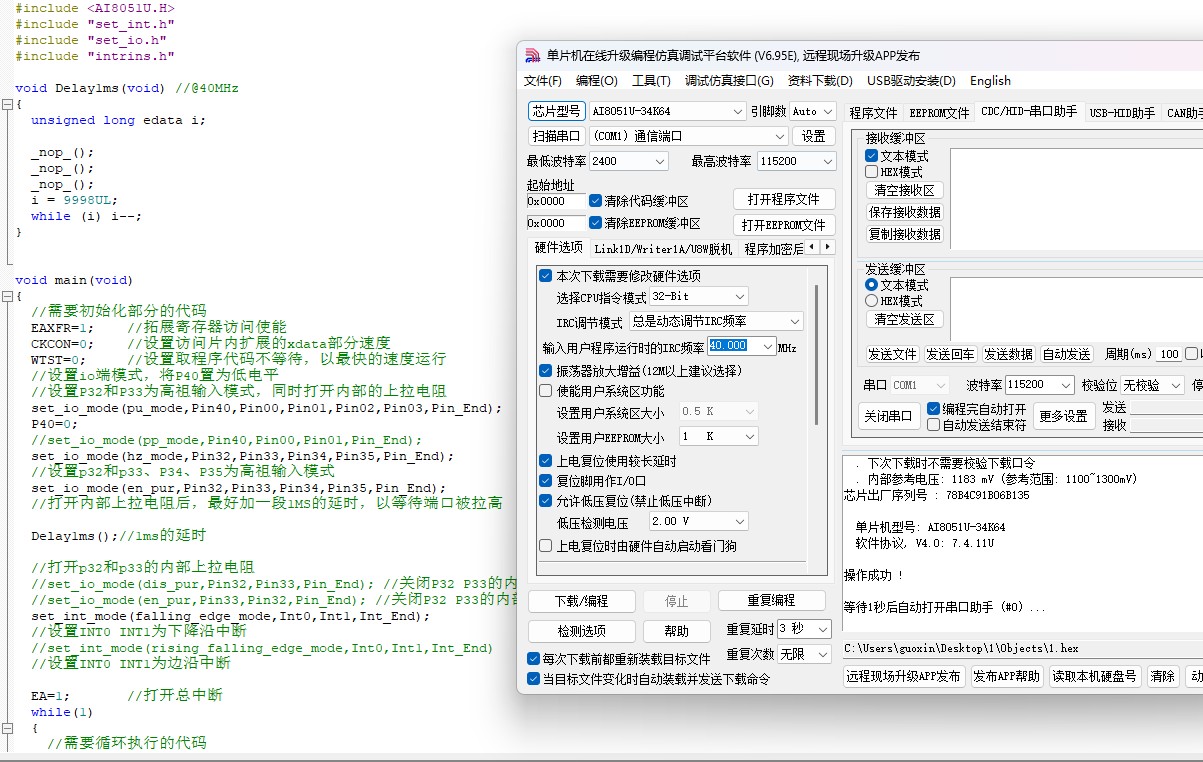This screenshot has height=762, width=1203.
Task: Open the 调试仿真接口(G) menu
Action: tap(729, 81)
